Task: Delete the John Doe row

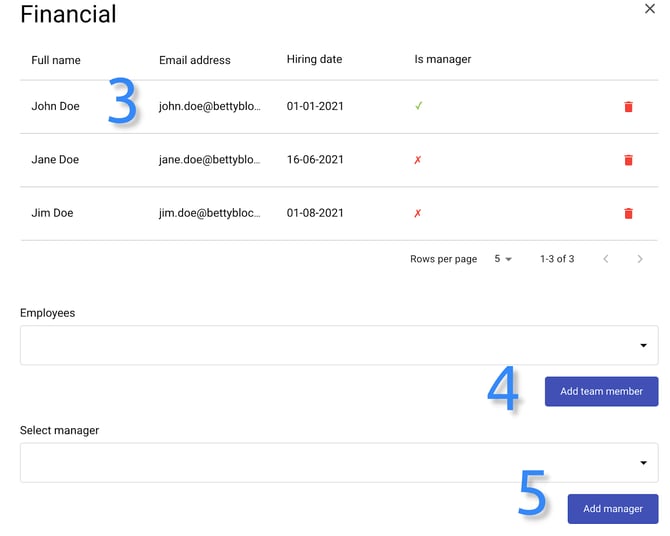Action: [628, 107]
